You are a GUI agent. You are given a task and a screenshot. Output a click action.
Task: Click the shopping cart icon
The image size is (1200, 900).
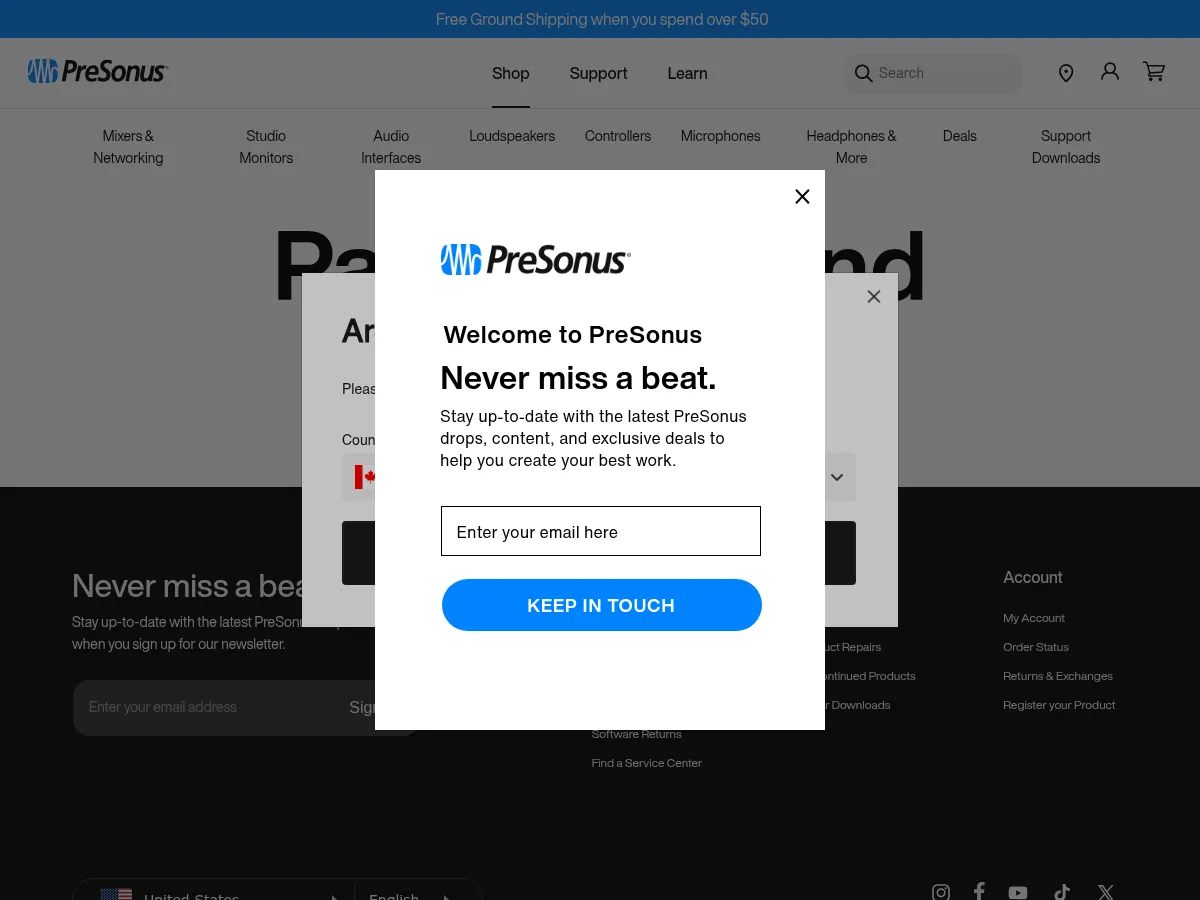(x=1154, y=72)
